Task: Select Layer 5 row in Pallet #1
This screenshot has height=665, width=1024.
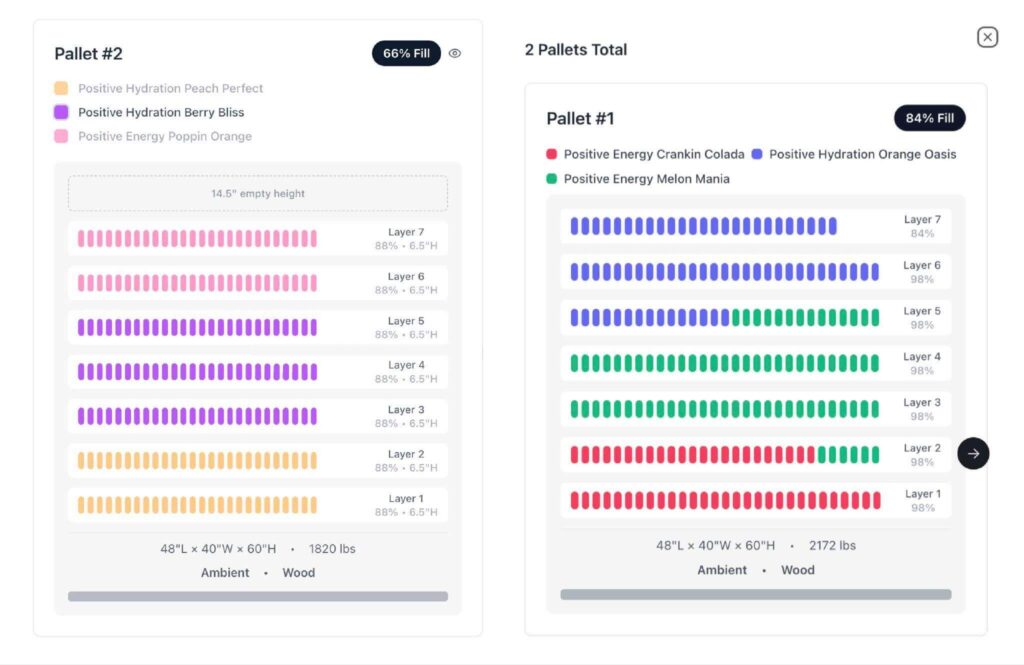Action: point(755,318)
